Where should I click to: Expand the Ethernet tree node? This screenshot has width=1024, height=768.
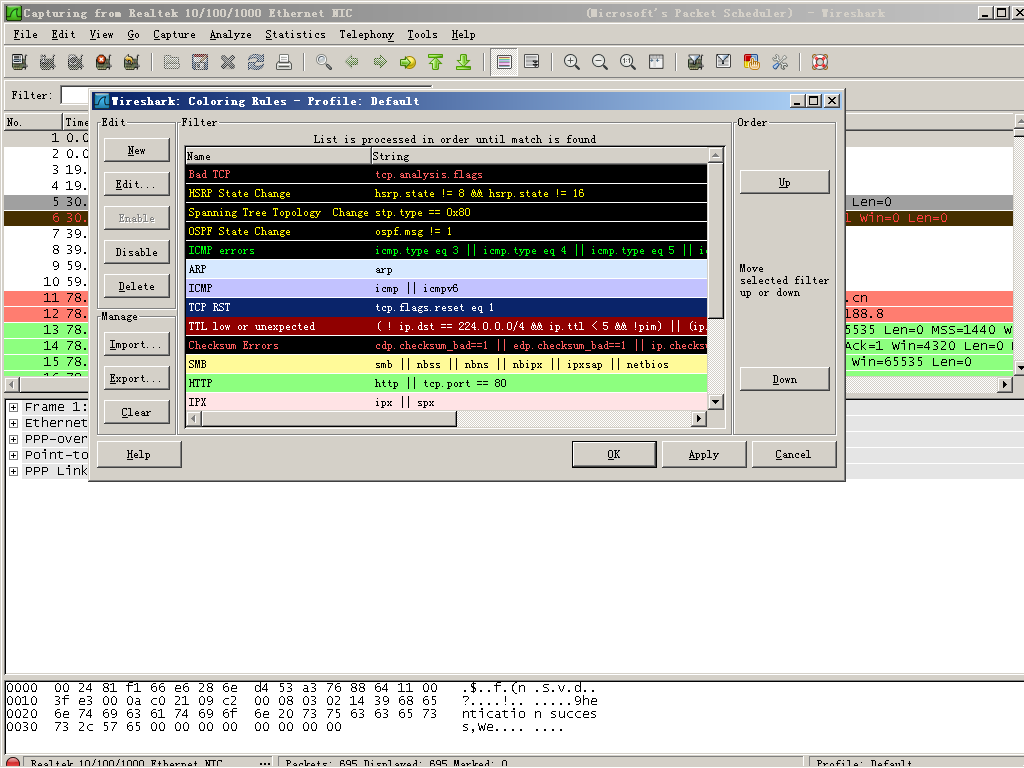13,423
